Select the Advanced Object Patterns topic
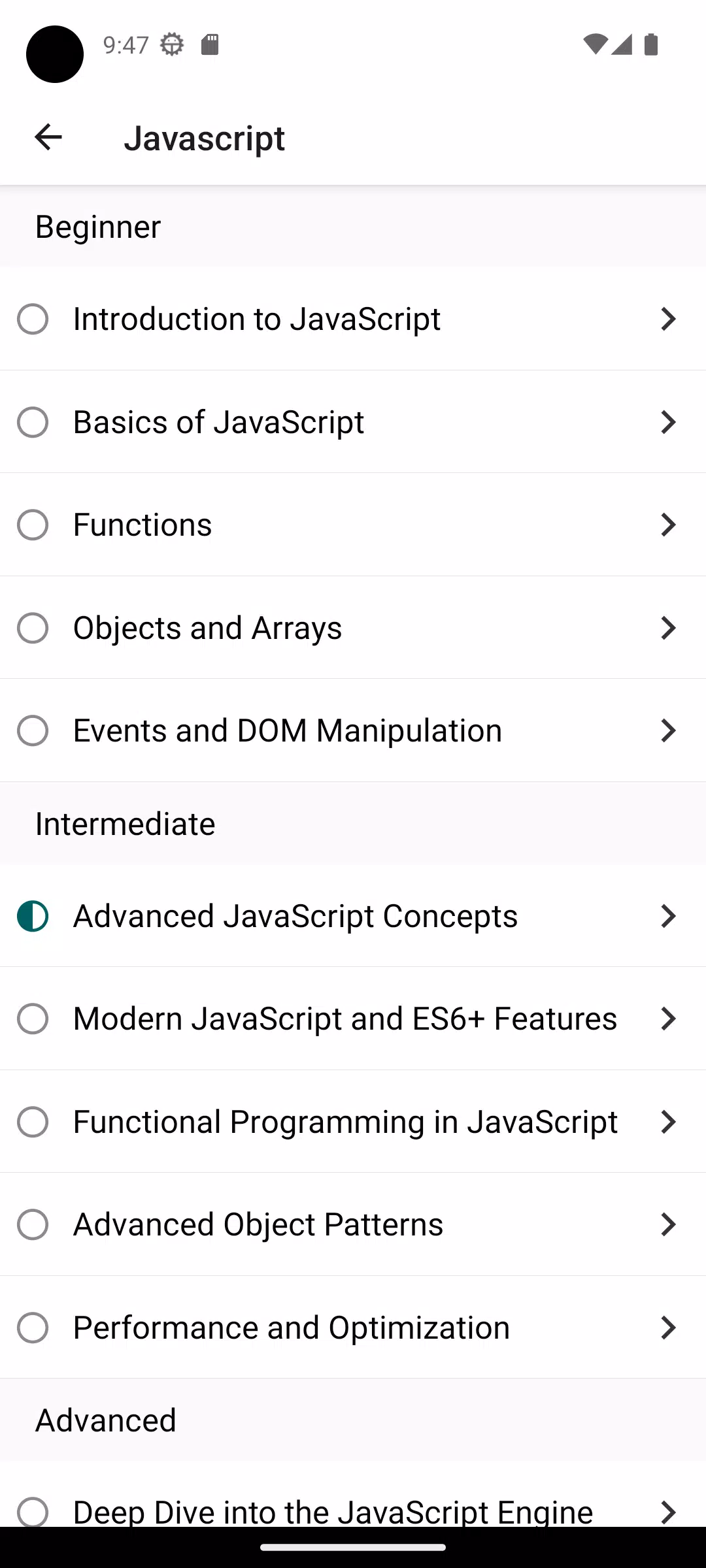The width and height of the screenshot is (706, 1568). (x=353, y=1224)
